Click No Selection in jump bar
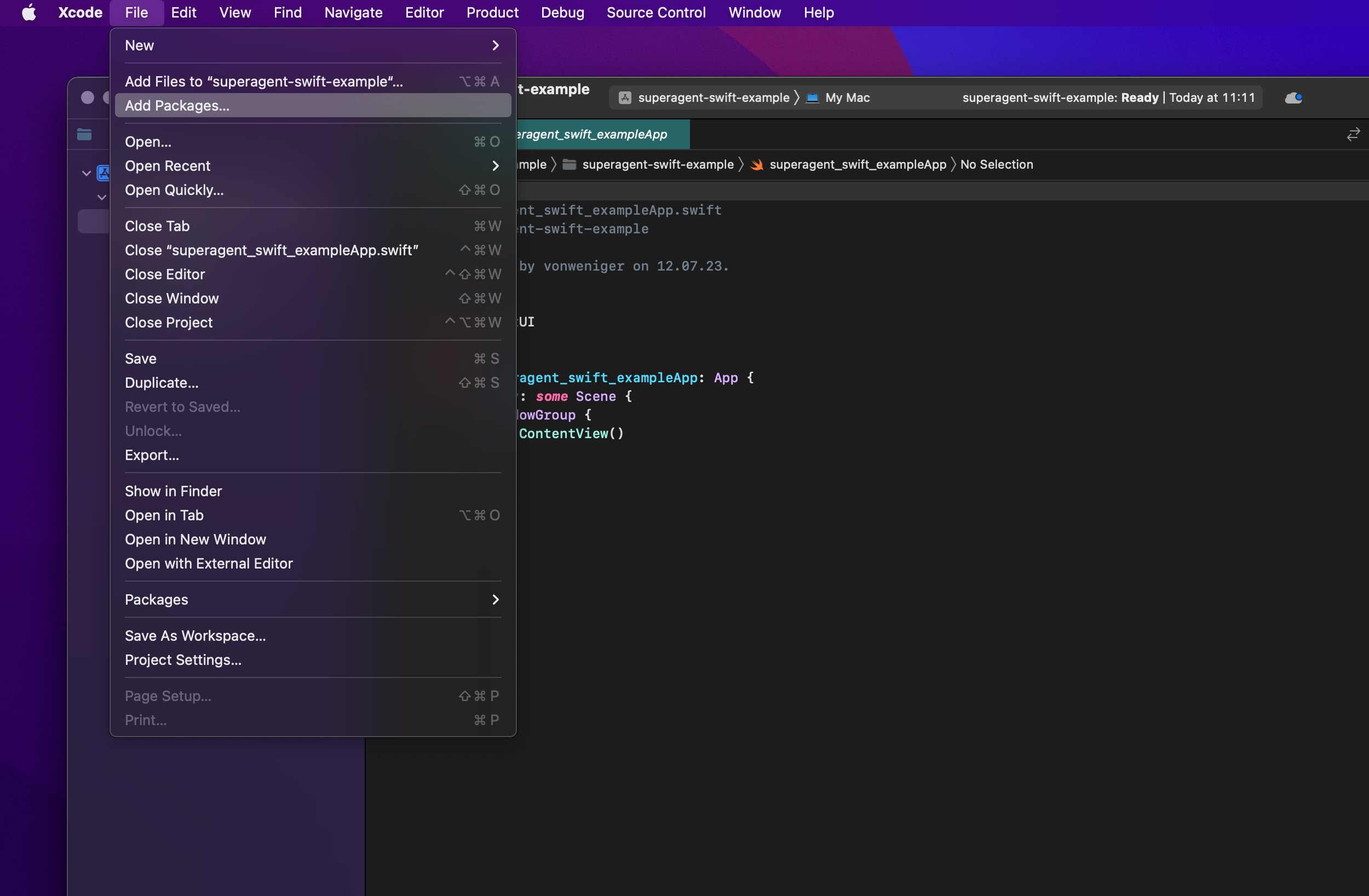The width and height of the screenshot is (1369, 896). (x=996, y=165)
